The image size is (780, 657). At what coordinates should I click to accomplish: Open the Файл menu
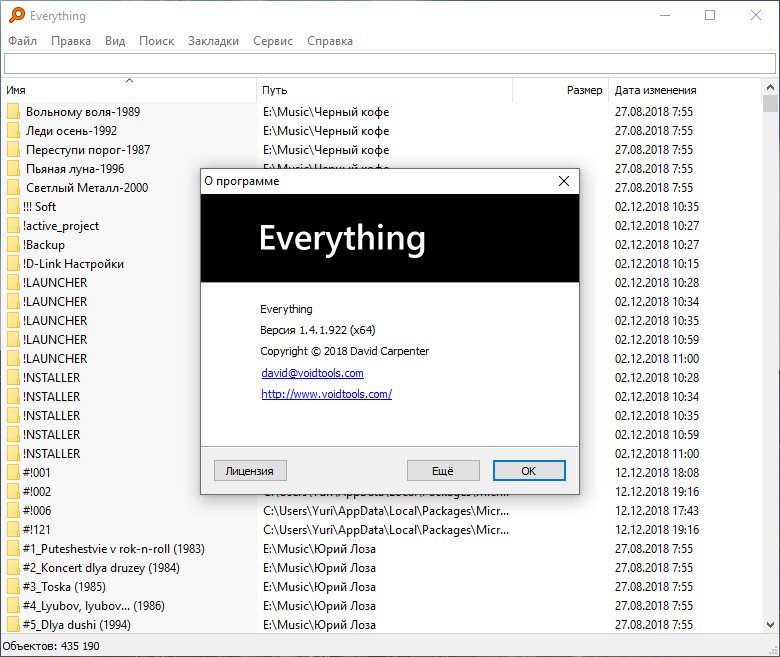tap(22, 41)
